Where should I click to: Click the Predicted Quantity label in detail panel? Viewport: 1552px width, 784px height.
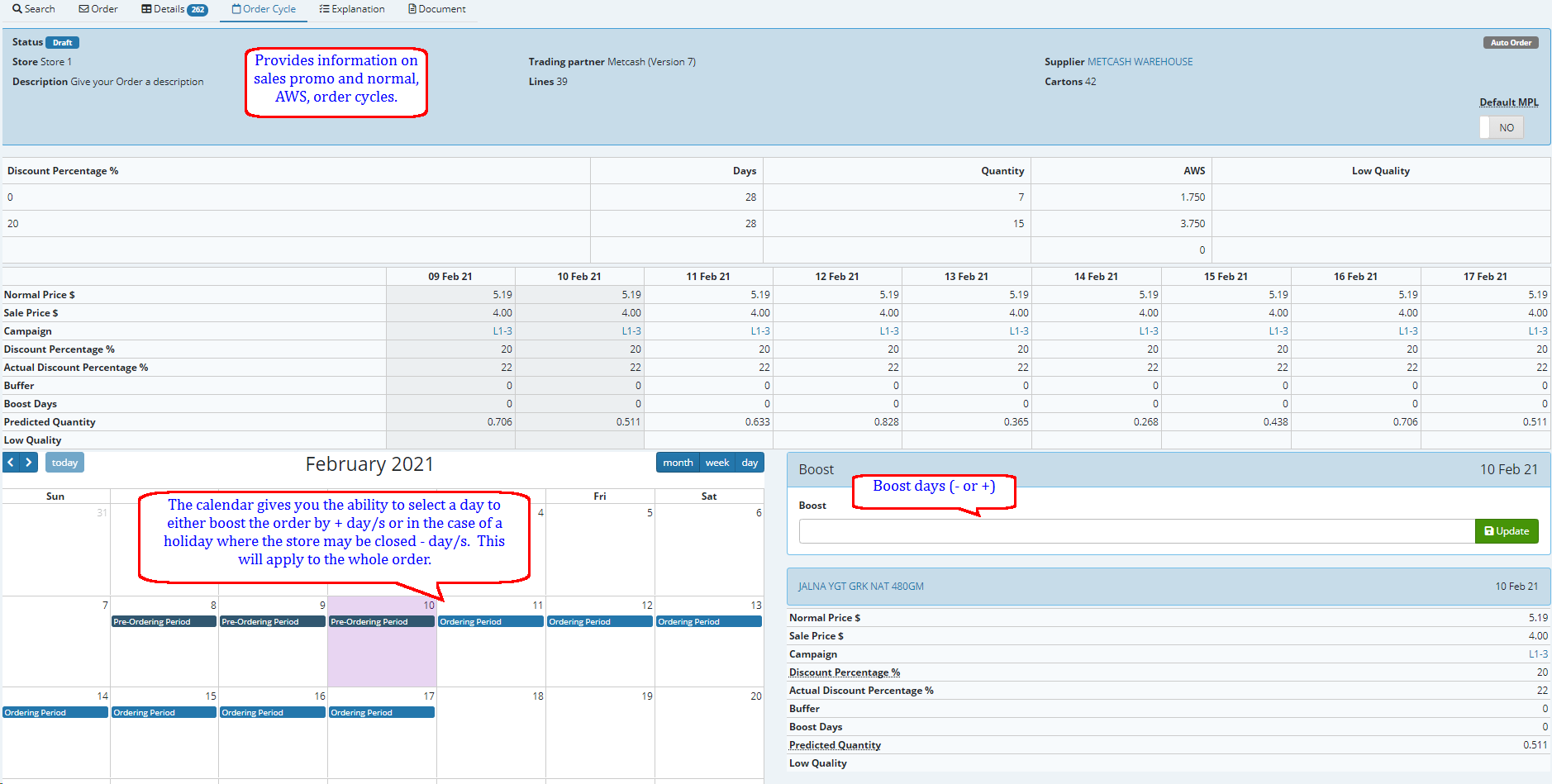(835, 745)
